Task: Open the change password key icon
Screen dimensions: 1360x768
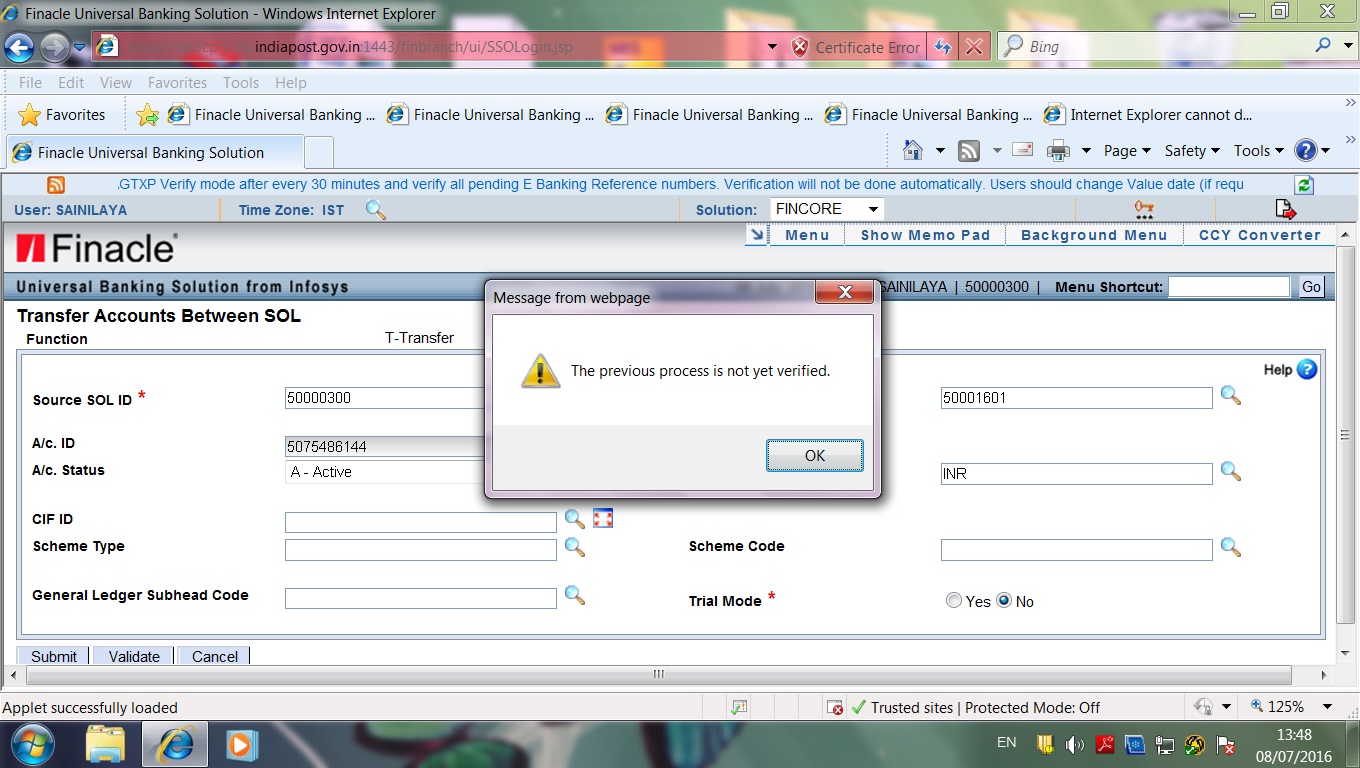Action: 1143,208
